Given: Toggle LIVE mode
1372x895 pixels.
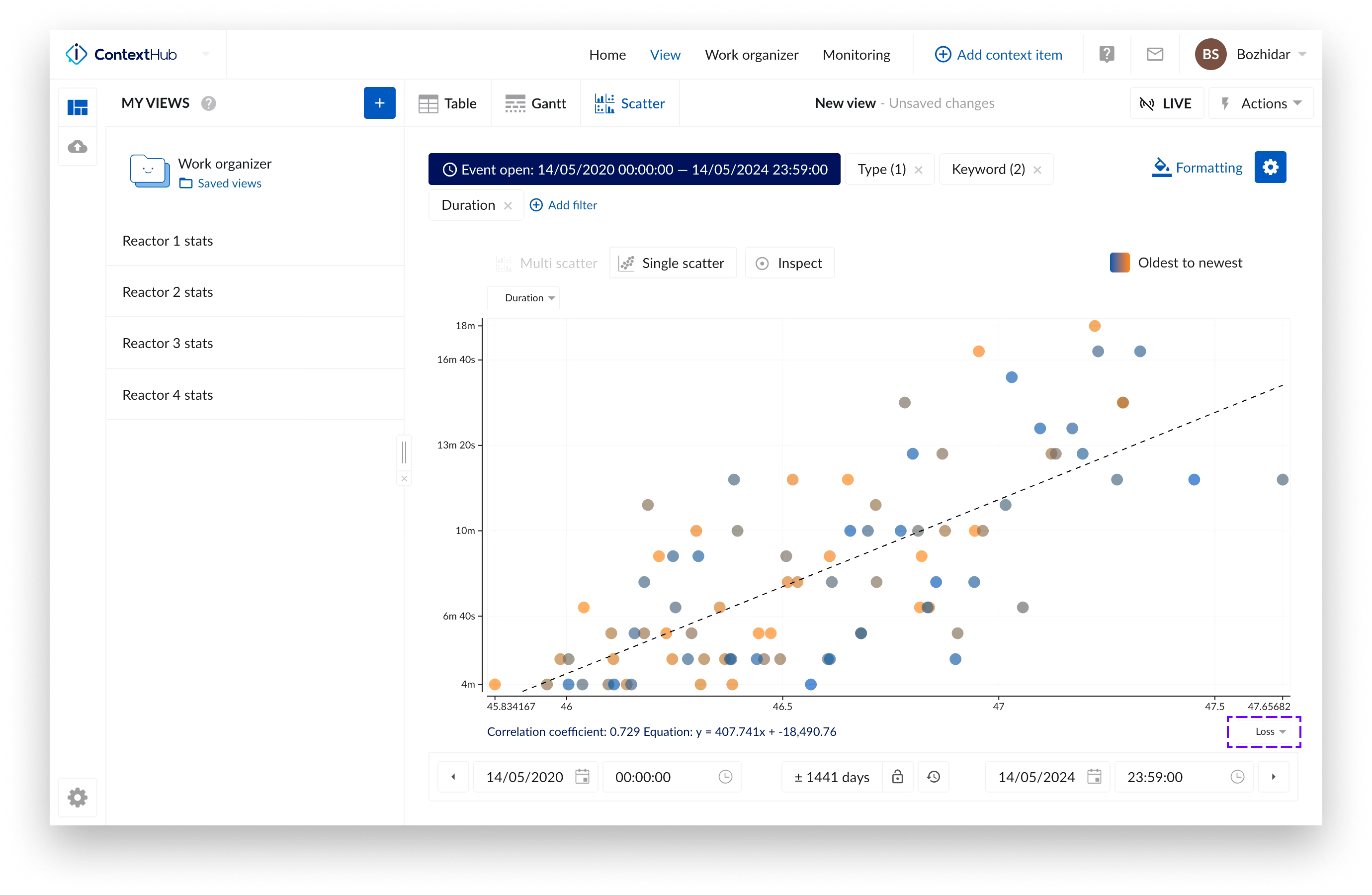Looking at the screenshot, I should [x=1166, y=103].
